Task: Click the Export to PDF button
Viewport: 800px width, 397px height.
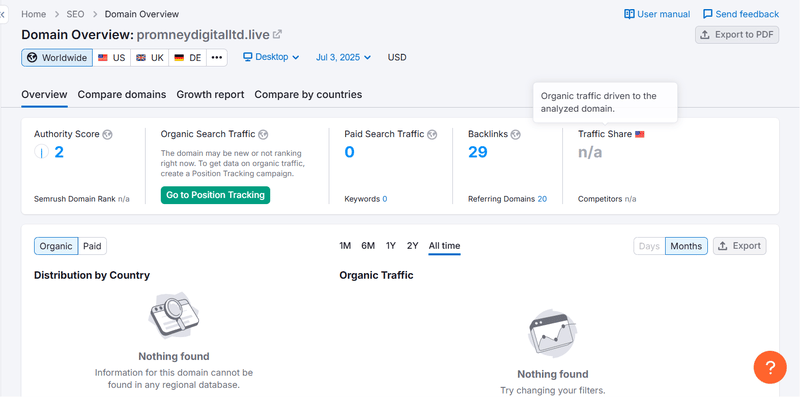Action: [x=737, y=35]
